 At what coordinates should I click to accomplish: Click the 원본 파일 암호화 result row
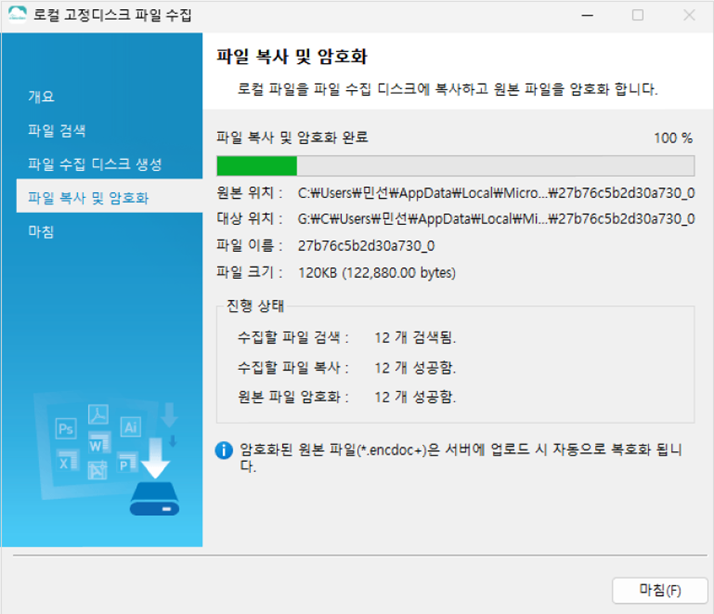click(x=347, y=397)
